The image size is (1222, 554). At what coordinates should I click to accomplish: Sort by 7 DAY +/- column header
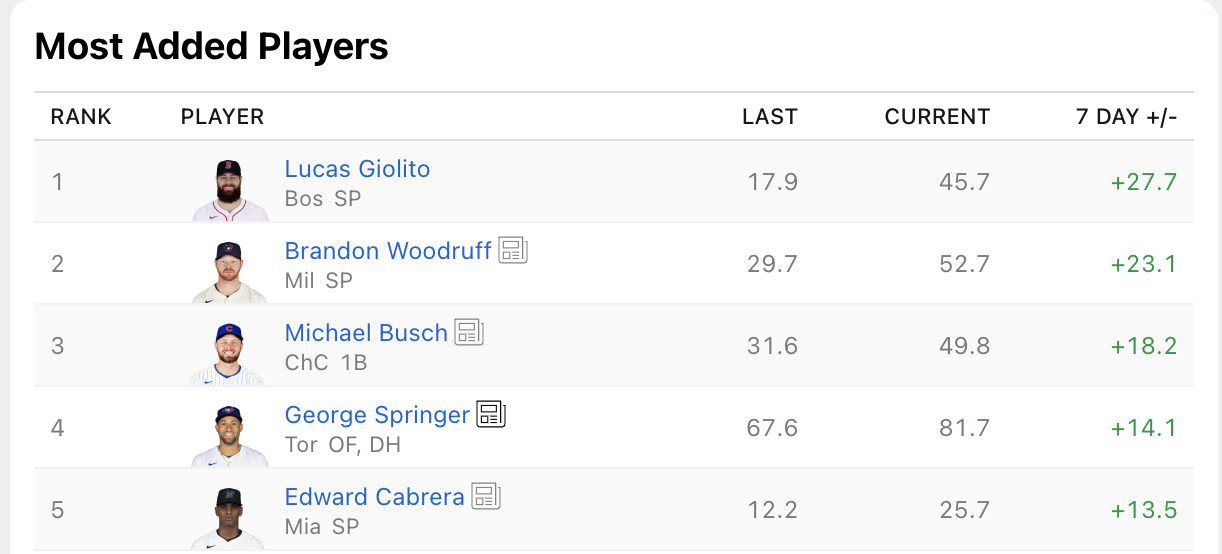pos(1126,117)
